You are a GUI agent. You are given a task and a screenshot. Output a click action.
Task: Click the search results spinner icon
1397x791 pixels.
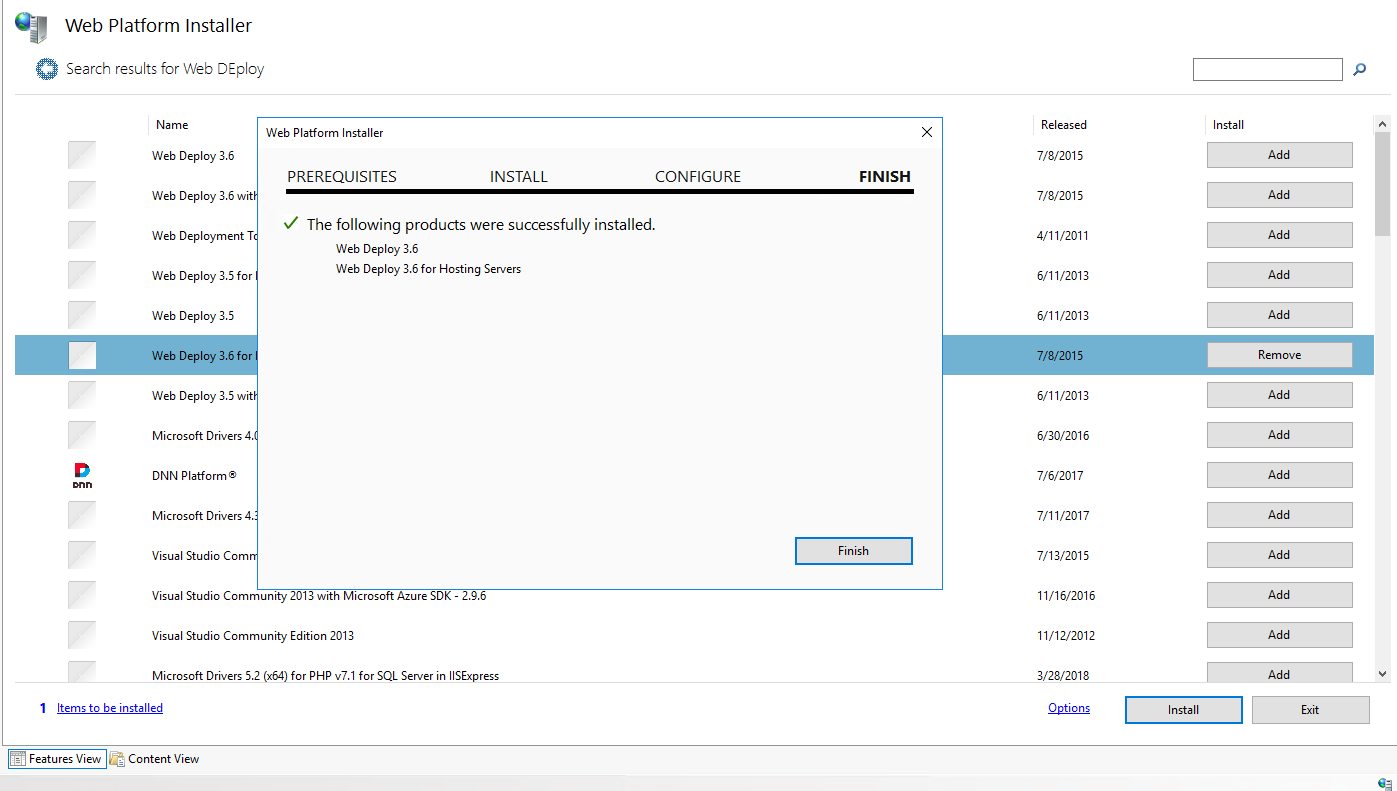pos(46,69)
